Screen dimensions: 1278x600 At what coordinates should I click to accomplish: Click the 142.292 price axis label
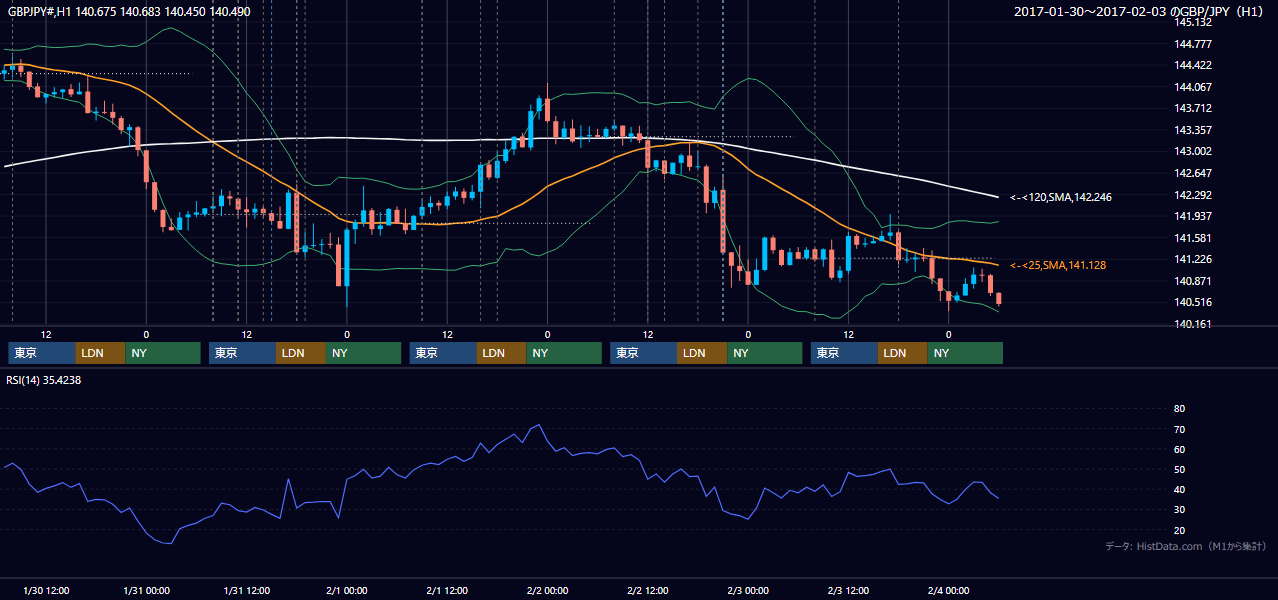point(1195,195)
